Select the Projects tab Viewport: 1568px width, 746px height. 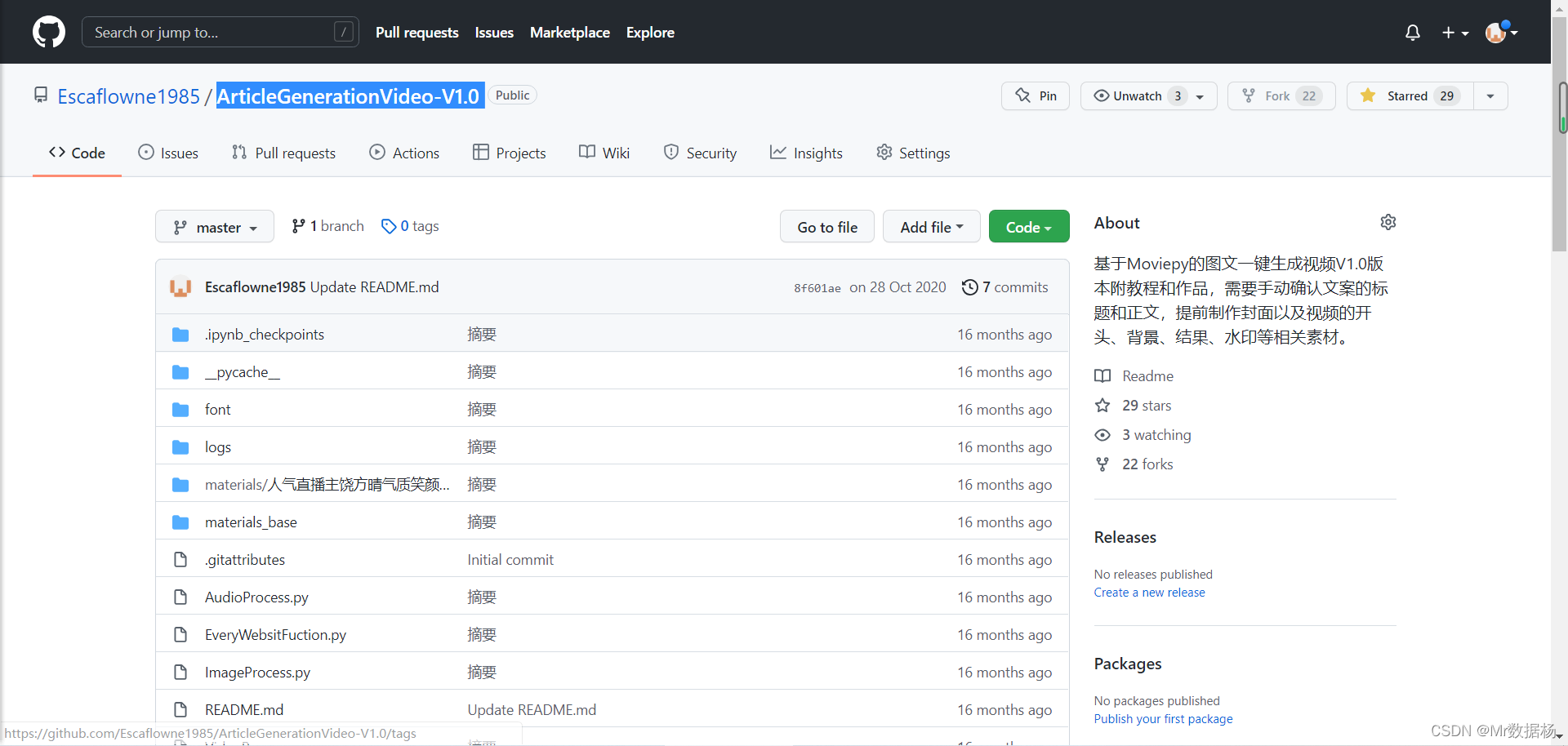[x=509, y=153]
